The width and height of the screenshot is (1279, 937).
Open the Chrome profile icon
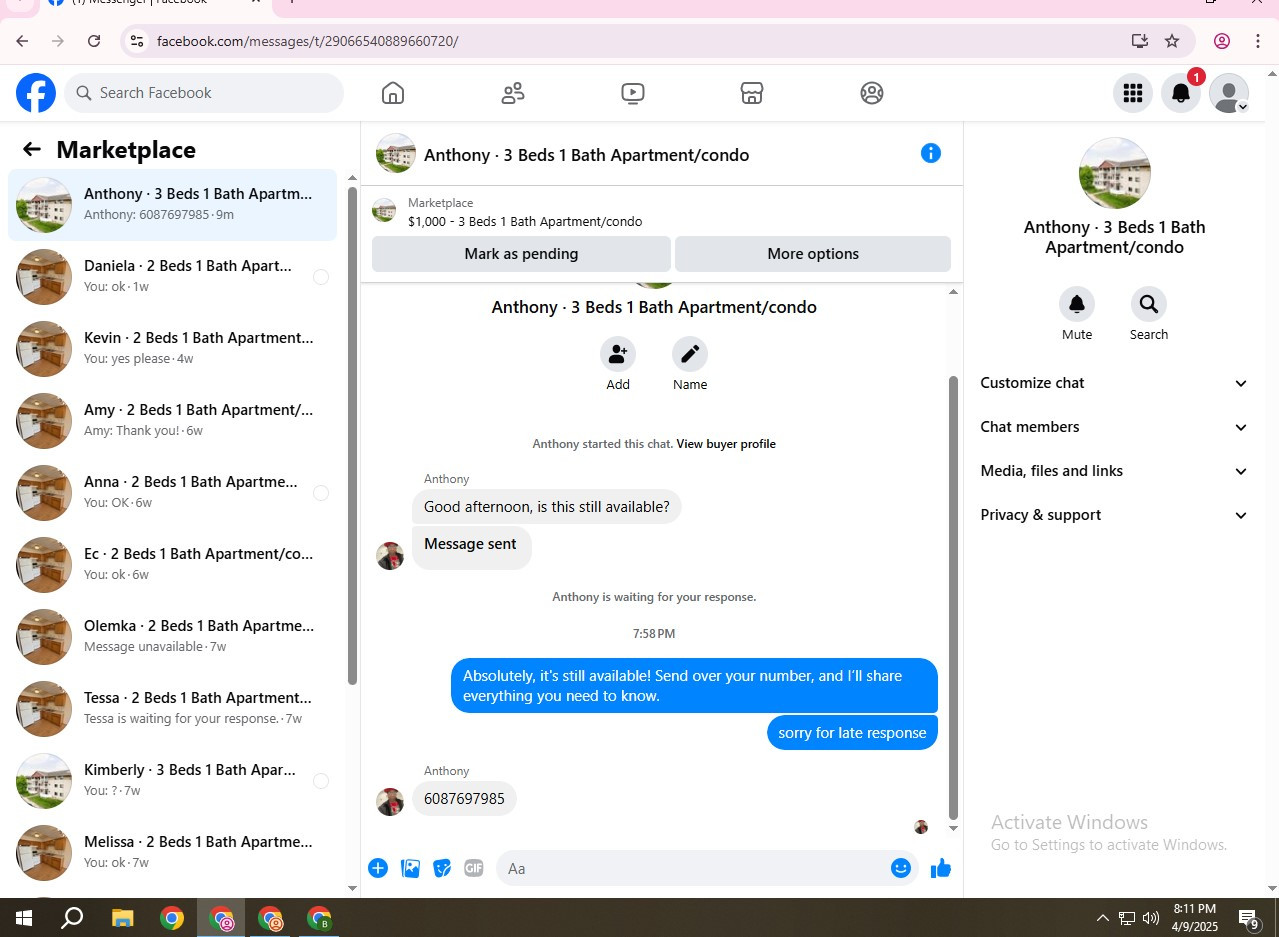coord(1222,41)
